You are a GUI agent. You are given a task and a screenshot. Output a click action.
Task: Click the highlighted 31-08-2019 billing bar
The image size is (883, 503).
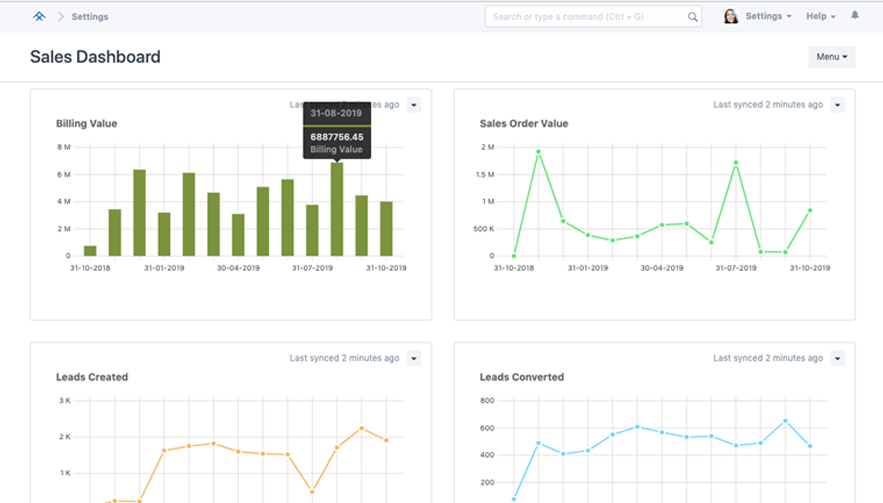tap(337, 210)
